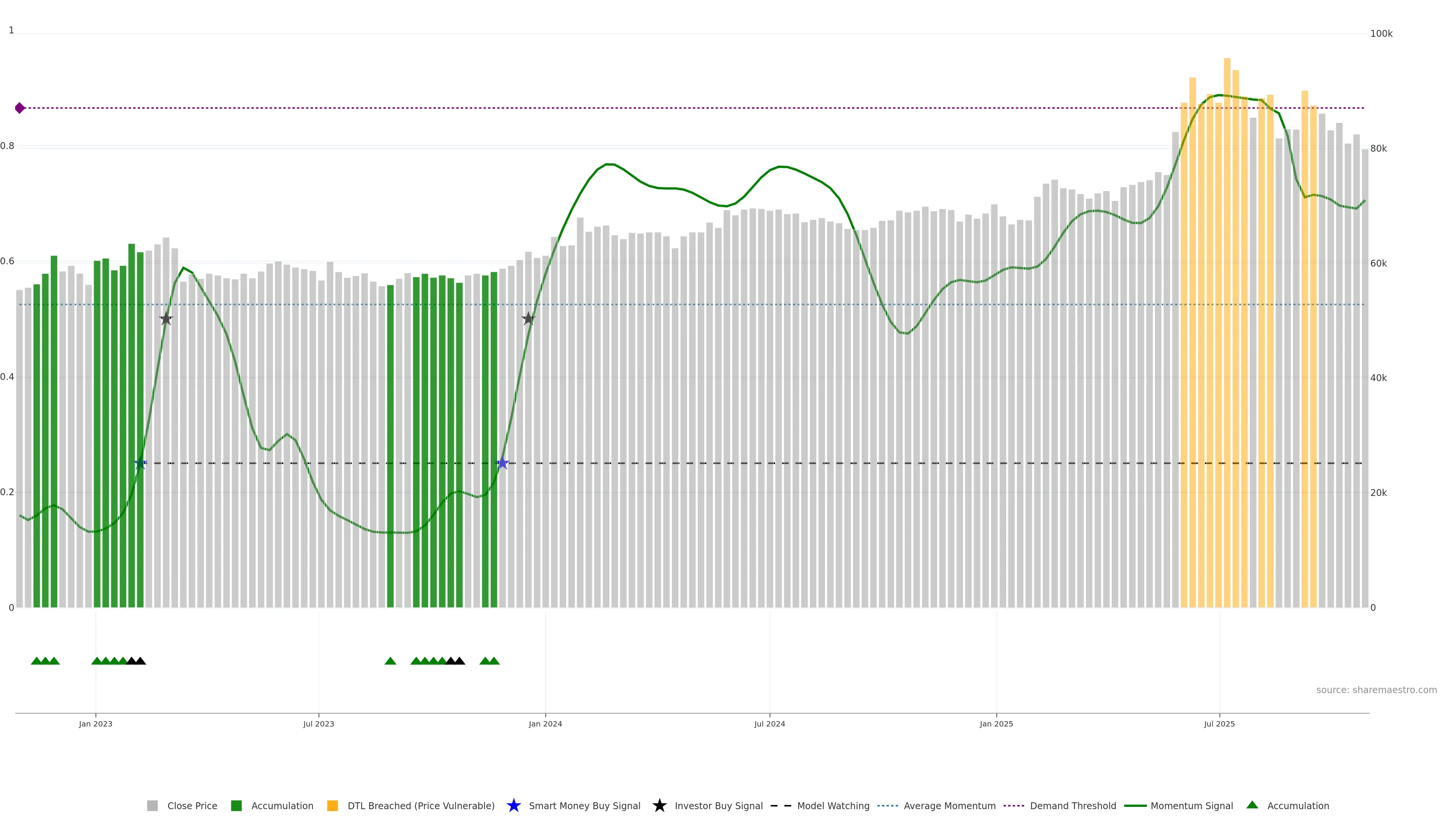Toggle the Demand Threshold legend entry

(x=1072, y=806)
